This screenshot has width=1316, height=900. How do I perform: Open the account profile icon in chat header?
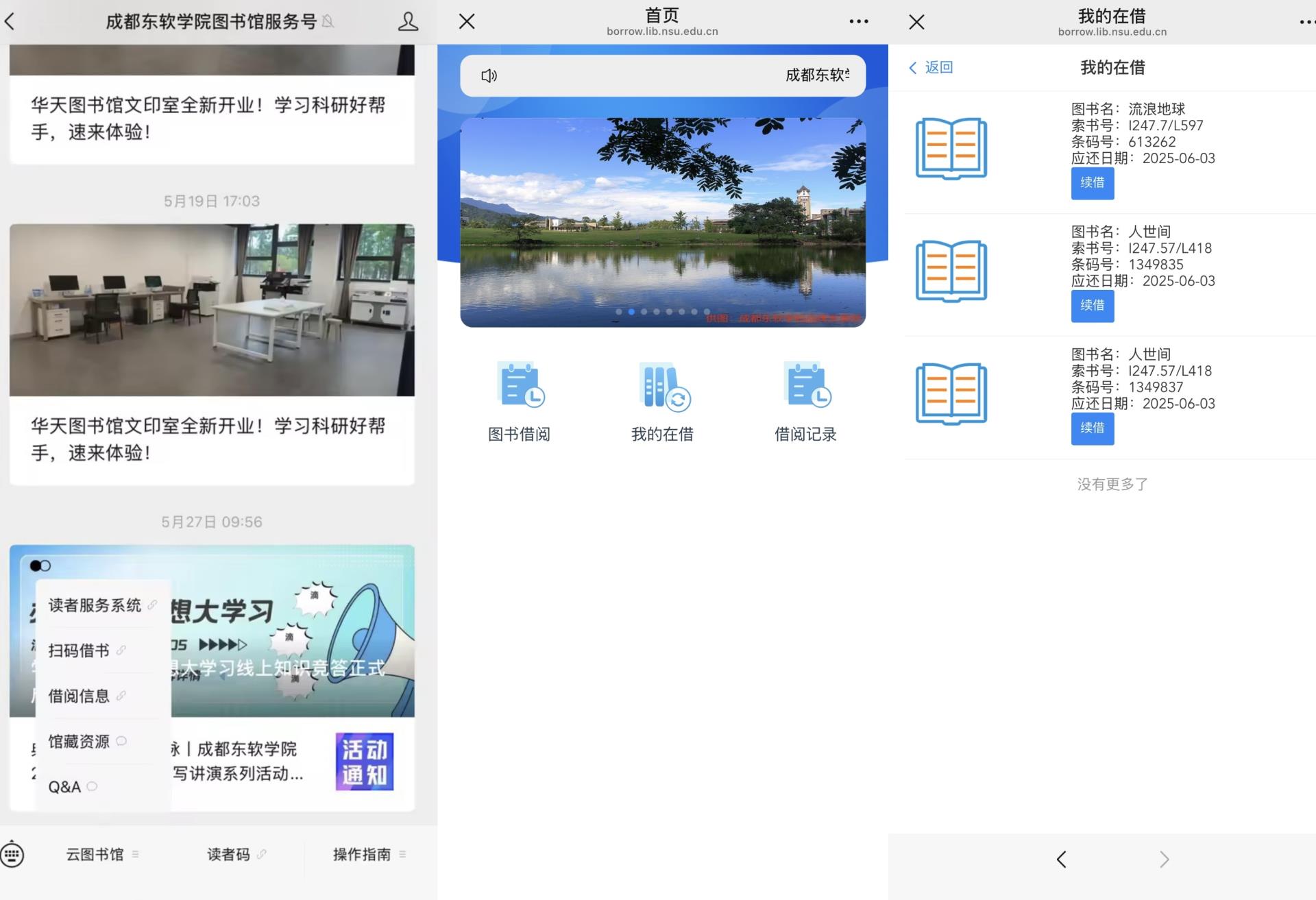click(x=408, y=22)
